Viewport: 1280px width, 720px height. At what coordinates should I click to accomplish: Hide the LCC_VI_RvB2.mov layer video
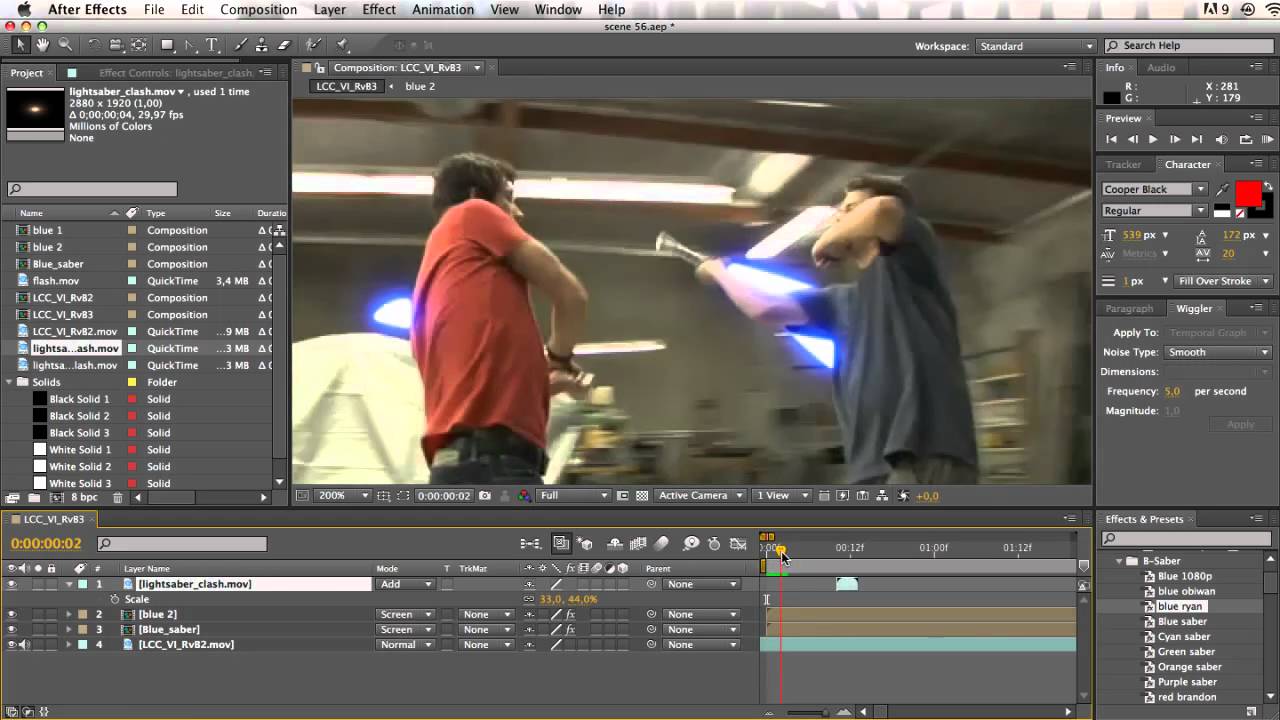point(12,644)
